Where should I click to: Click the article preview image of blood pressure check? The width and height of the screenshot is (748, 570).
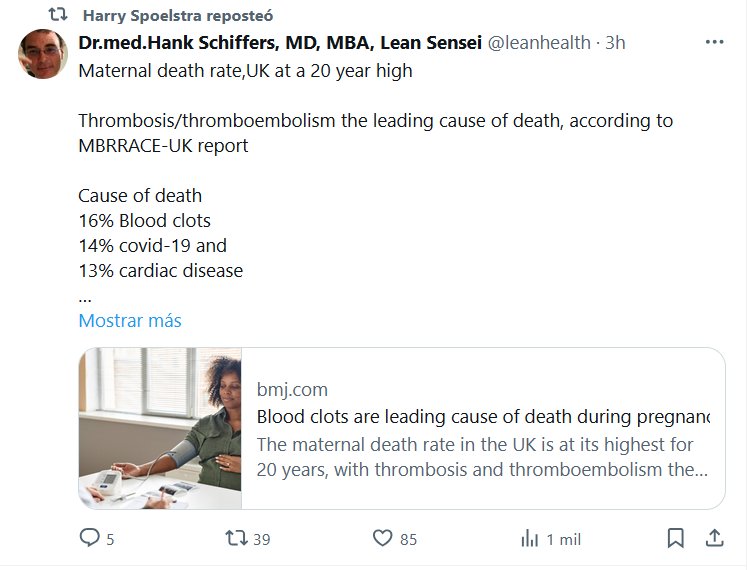tap(160, 429)
